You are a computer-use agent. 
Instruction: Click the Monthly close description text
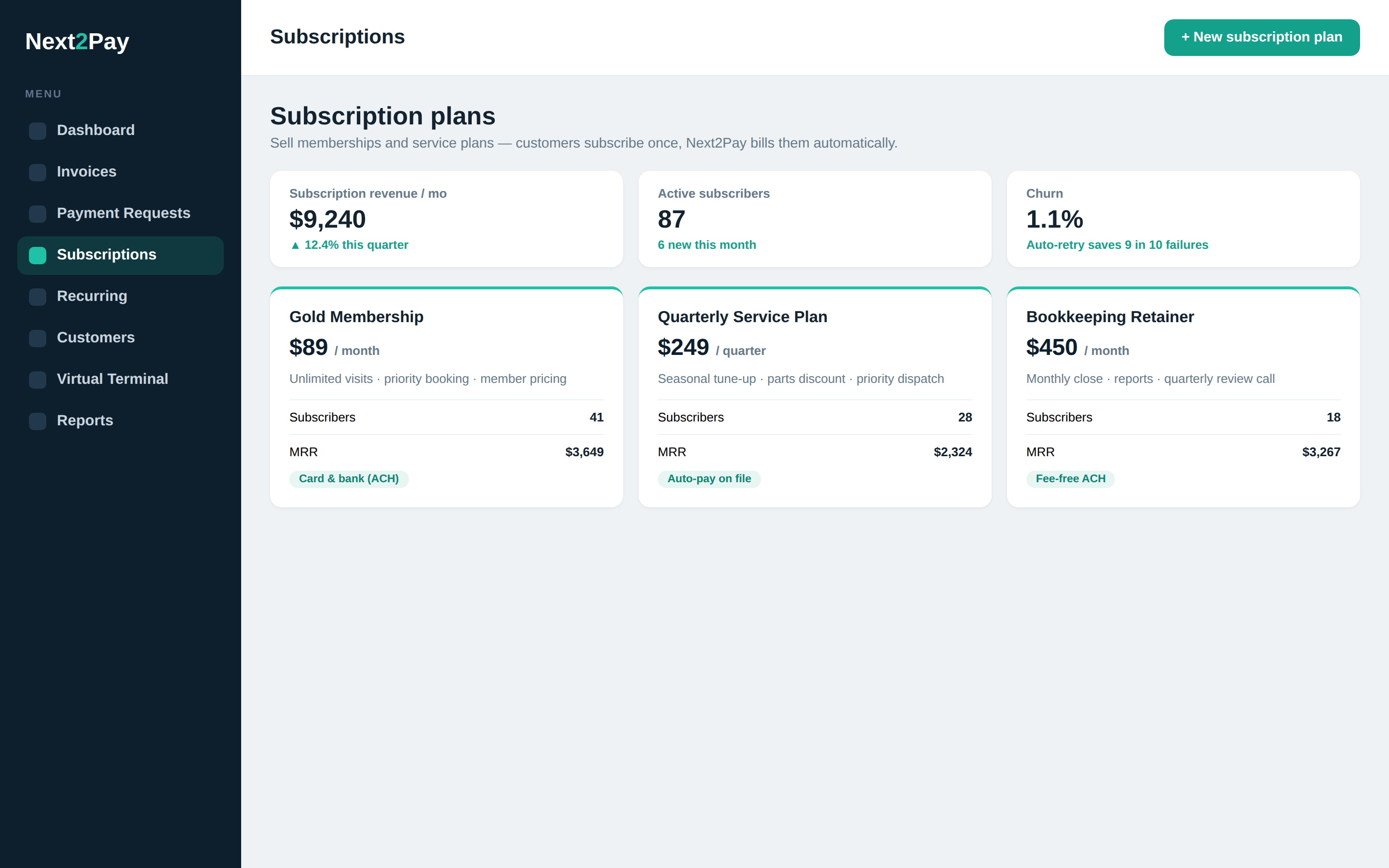point(1150,379)
